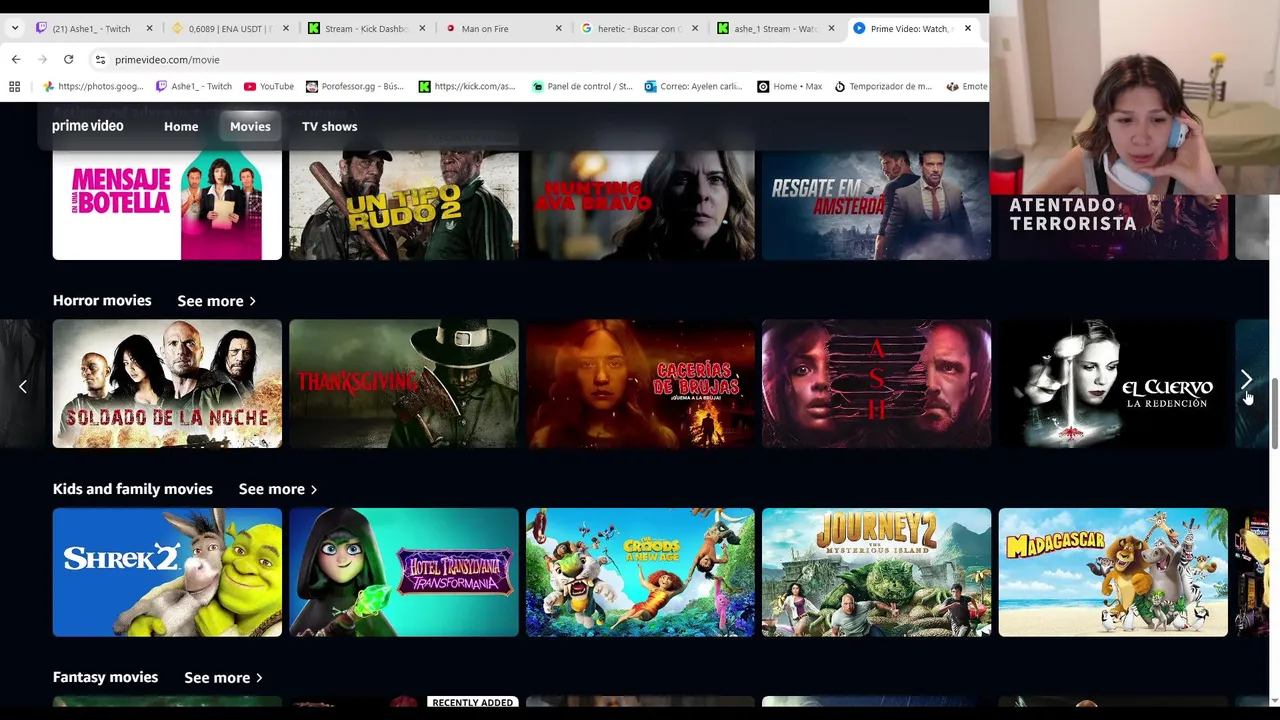Switch to the Man on Fire tab
The width and height of the screenshot is (1280, 720).
pyautogui.click(x=502, y=28)
